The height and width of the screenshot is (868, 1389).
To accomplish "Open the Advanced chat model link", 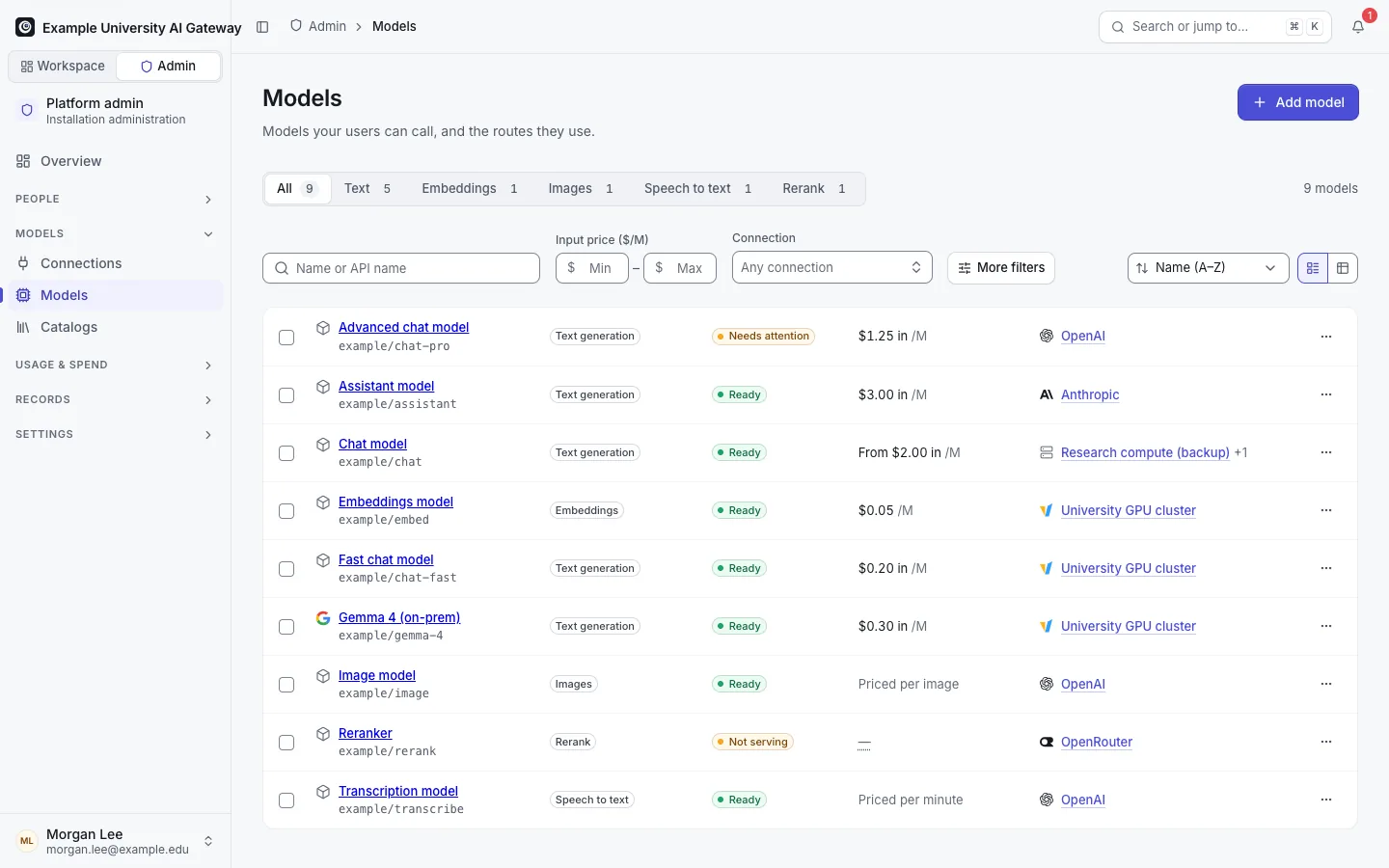I will (403, 328).
